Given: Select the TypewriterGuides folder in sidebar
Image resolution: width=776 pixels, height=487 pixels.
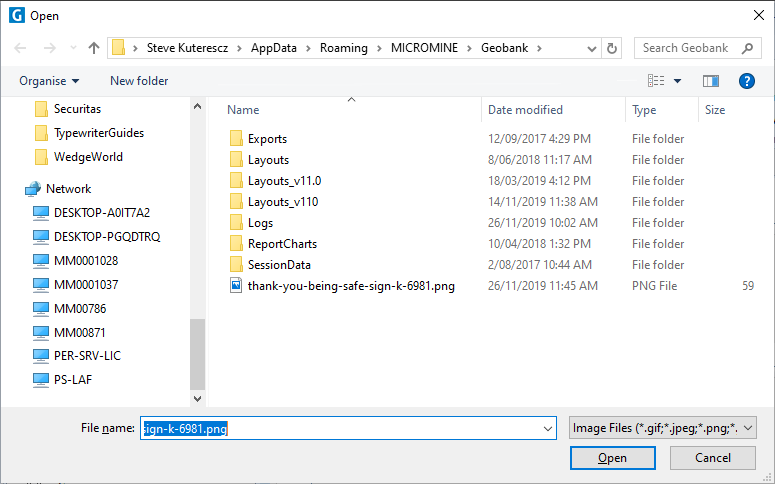Looking at the screenshot, I should [89, 133].
